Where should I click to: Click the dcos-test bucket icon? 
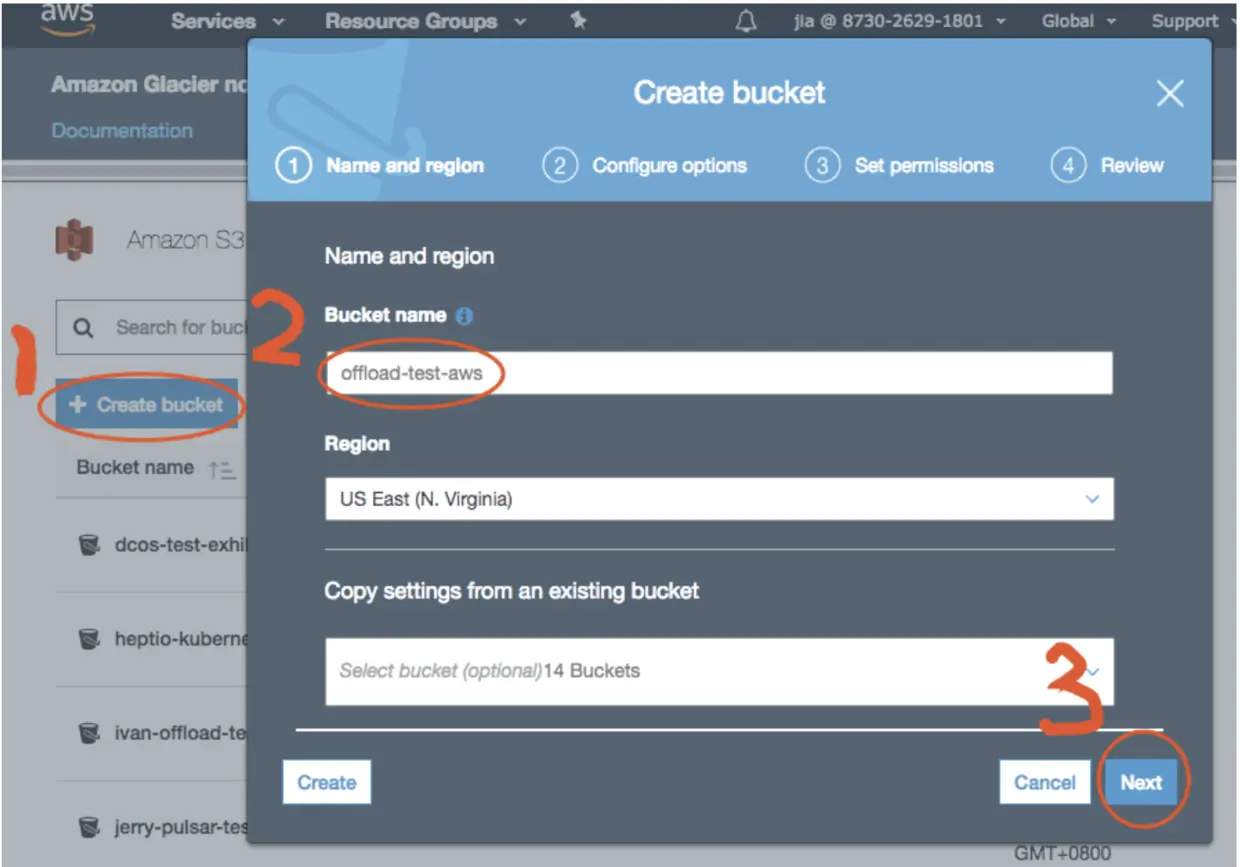point(90,545)
